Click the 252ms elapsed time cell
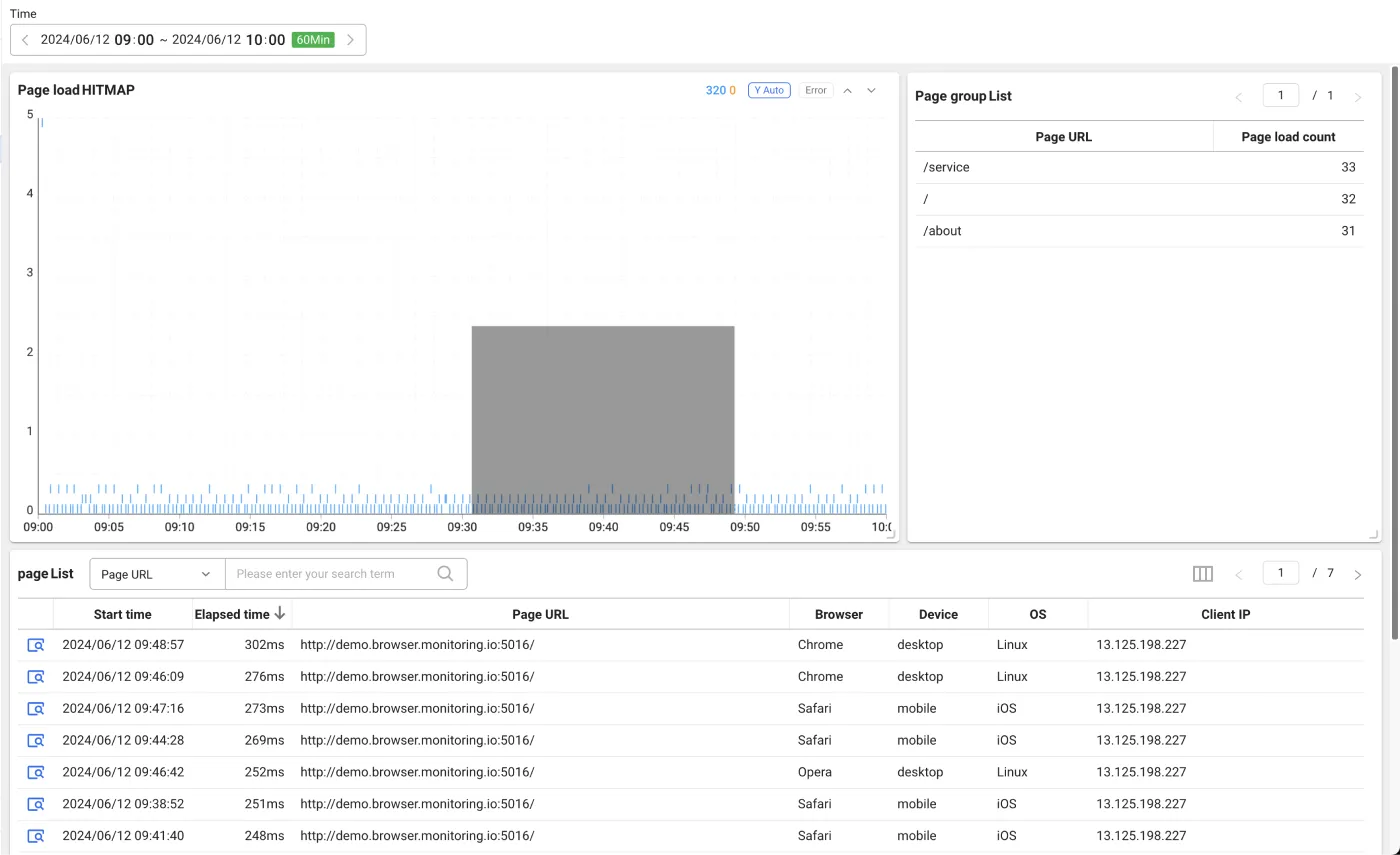This screenshot has height=855, width=1400. (x=264, y=772)
